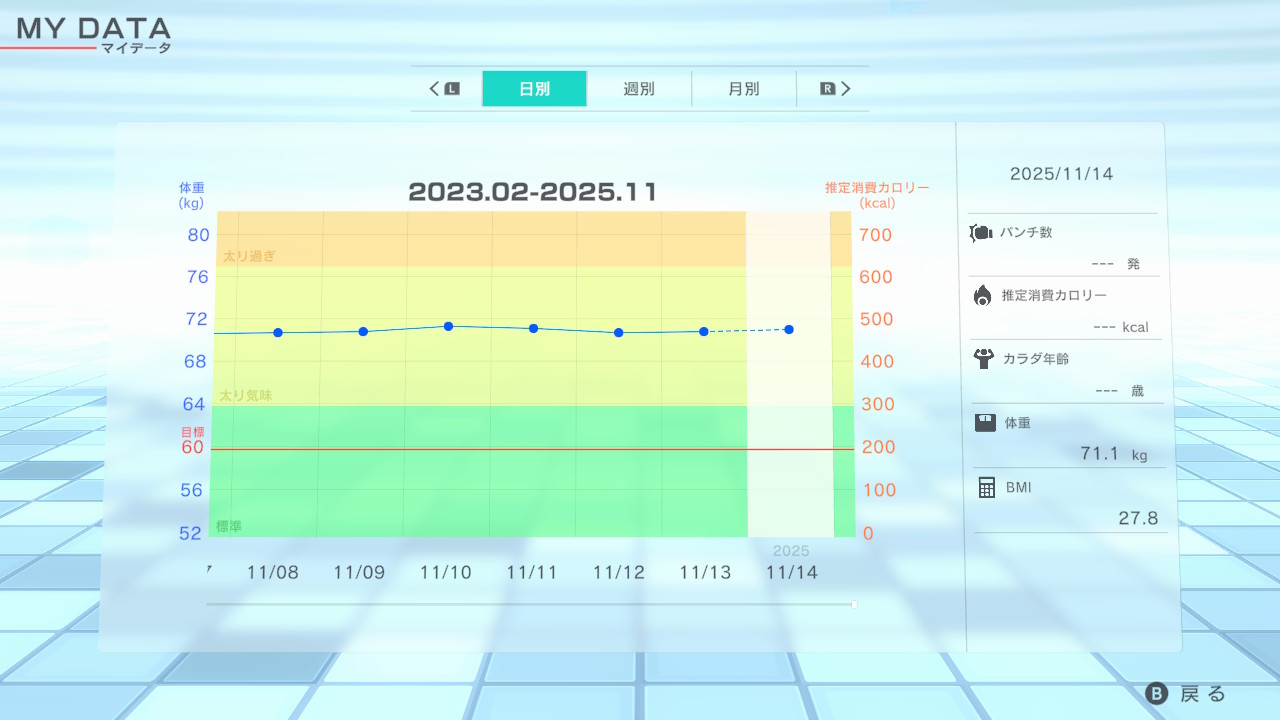
Task: Go to next view with right chevron
Action: pos(846,89)
